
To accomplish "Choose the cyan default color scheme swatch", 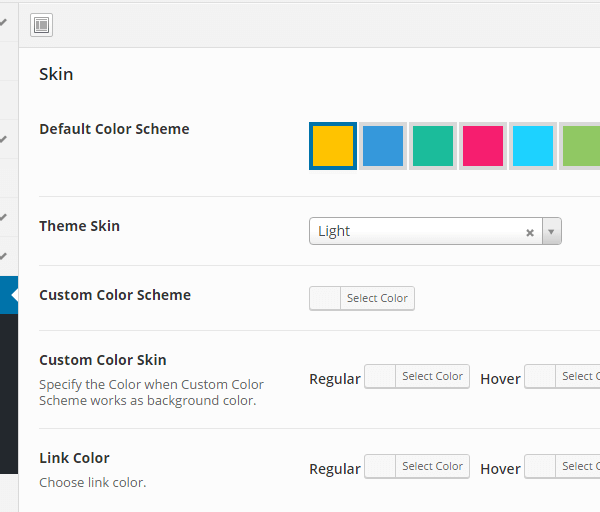I will (x=533, y=146).
